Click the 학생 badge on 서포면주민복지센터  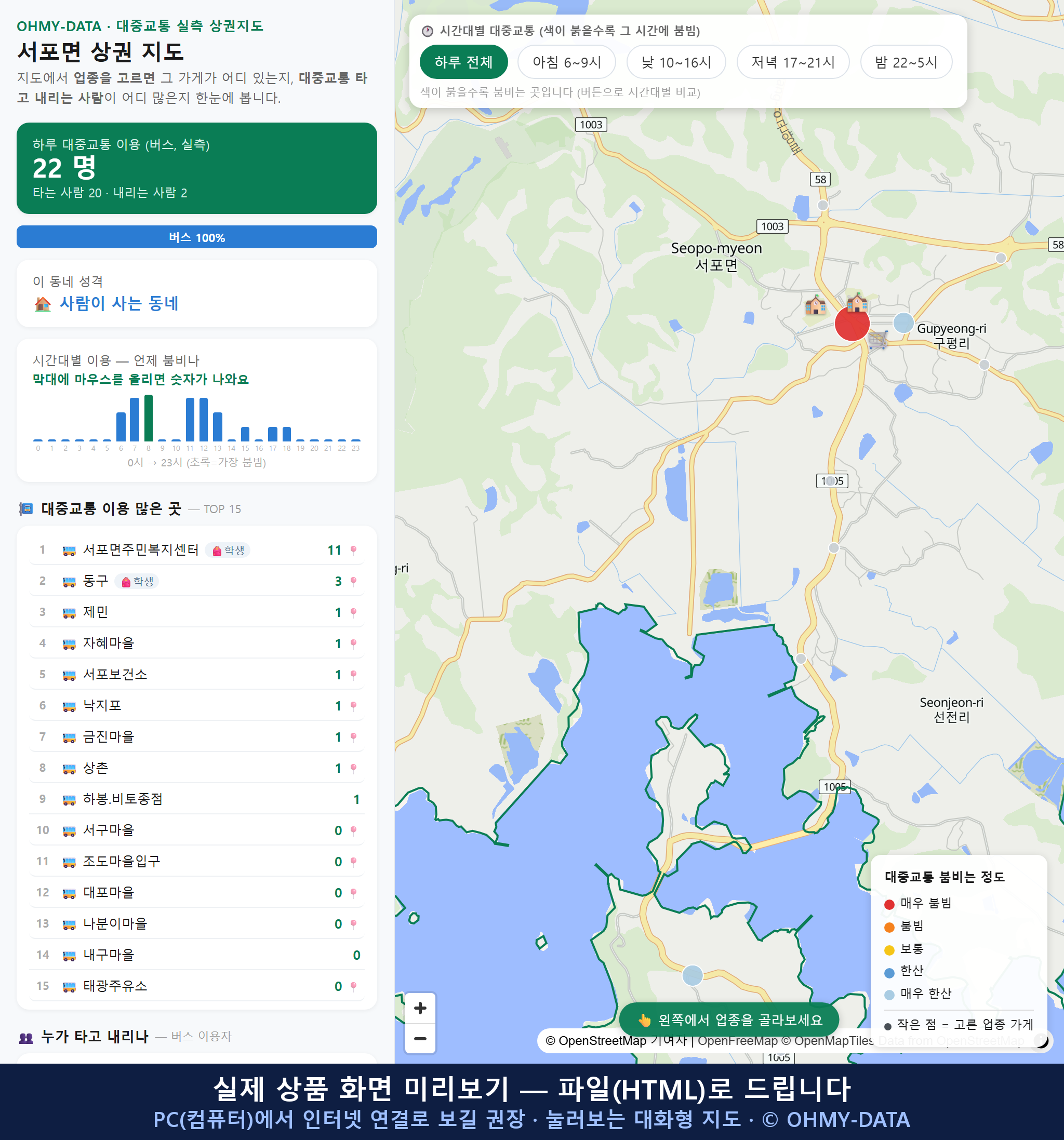click(228, 551)
